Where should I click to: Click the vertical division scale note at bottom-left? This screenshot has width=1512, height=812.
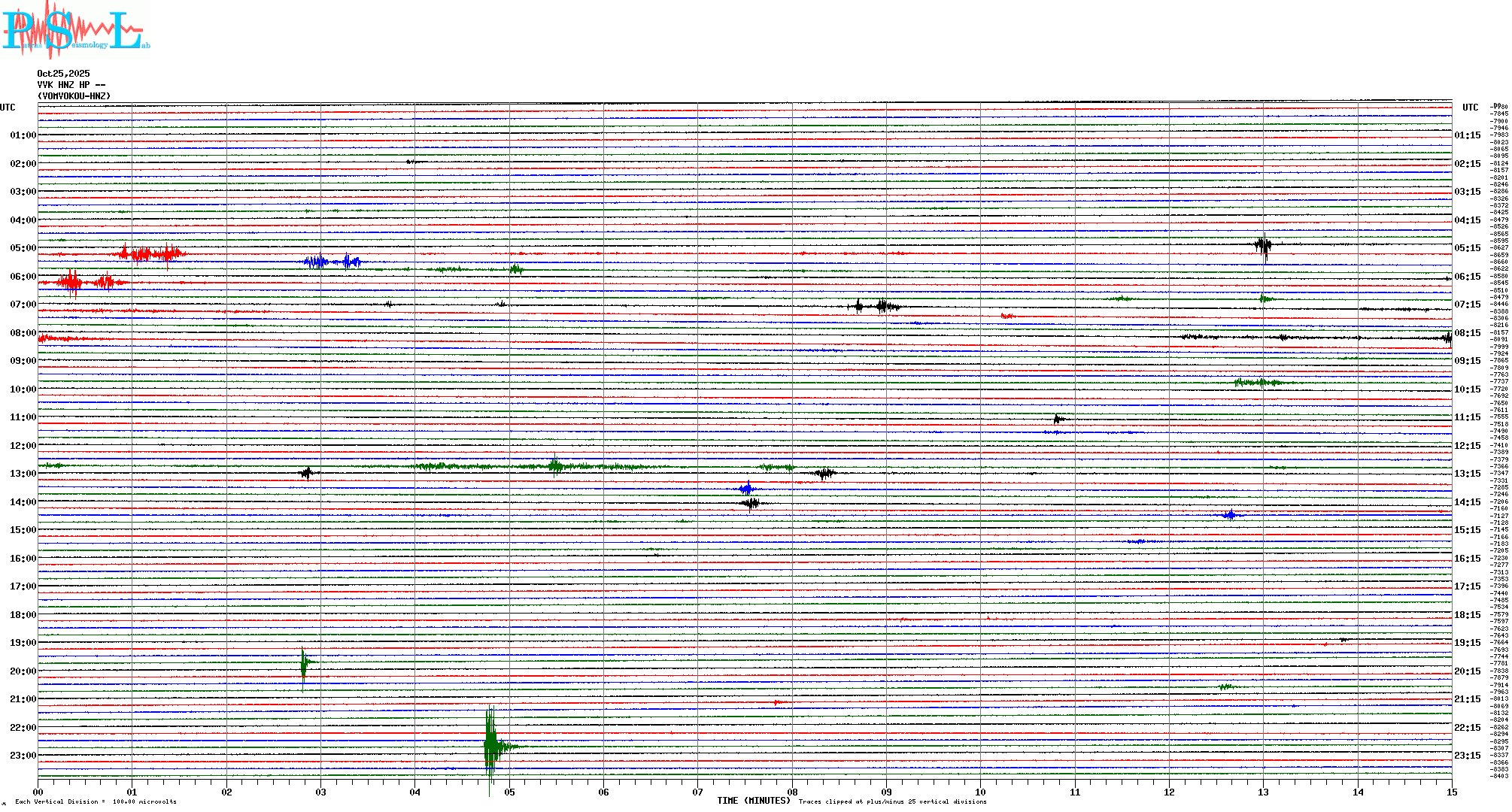pos(96,801)
